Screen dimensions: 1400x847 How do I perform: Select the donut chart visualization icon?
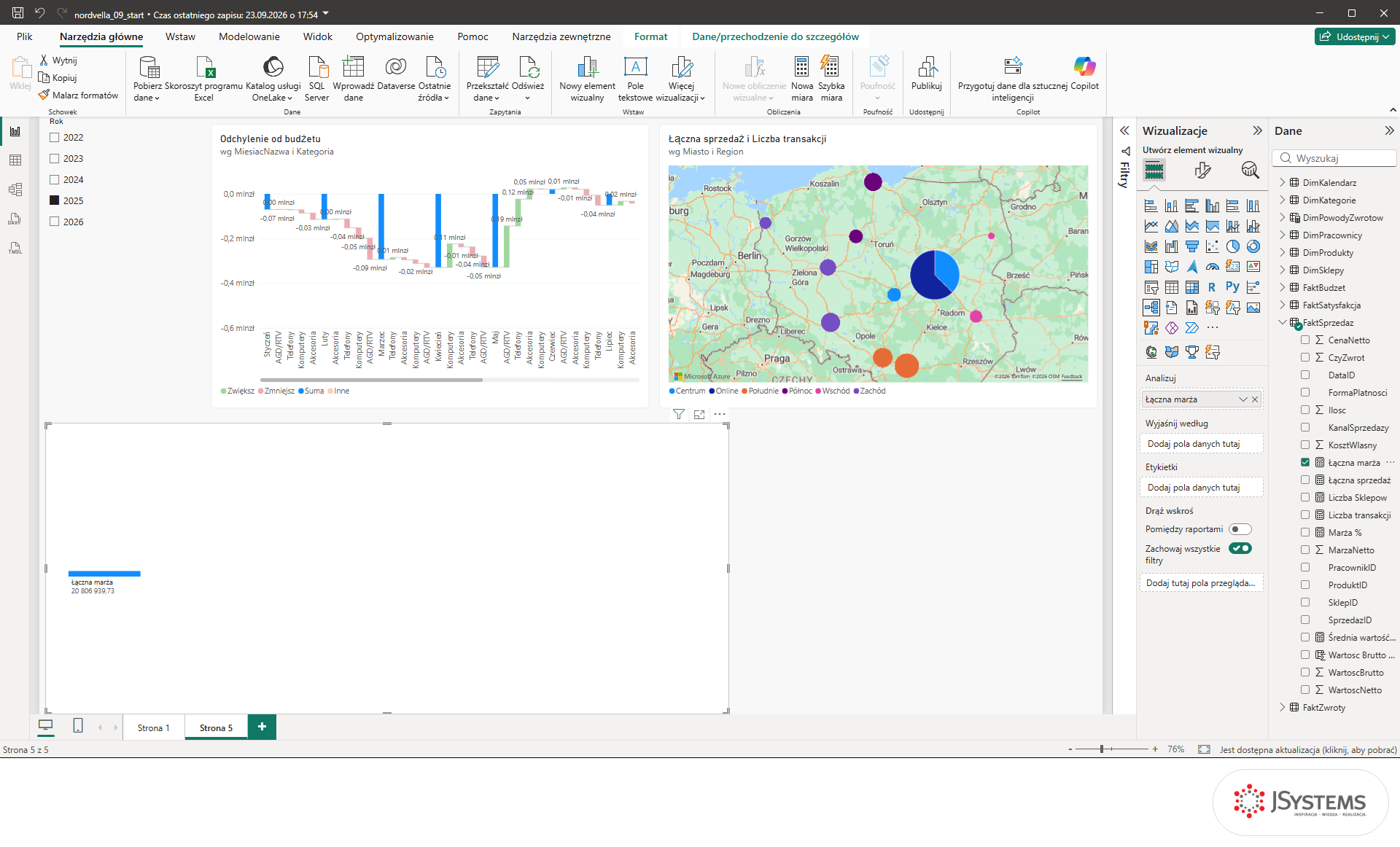tap(1253, 246)
